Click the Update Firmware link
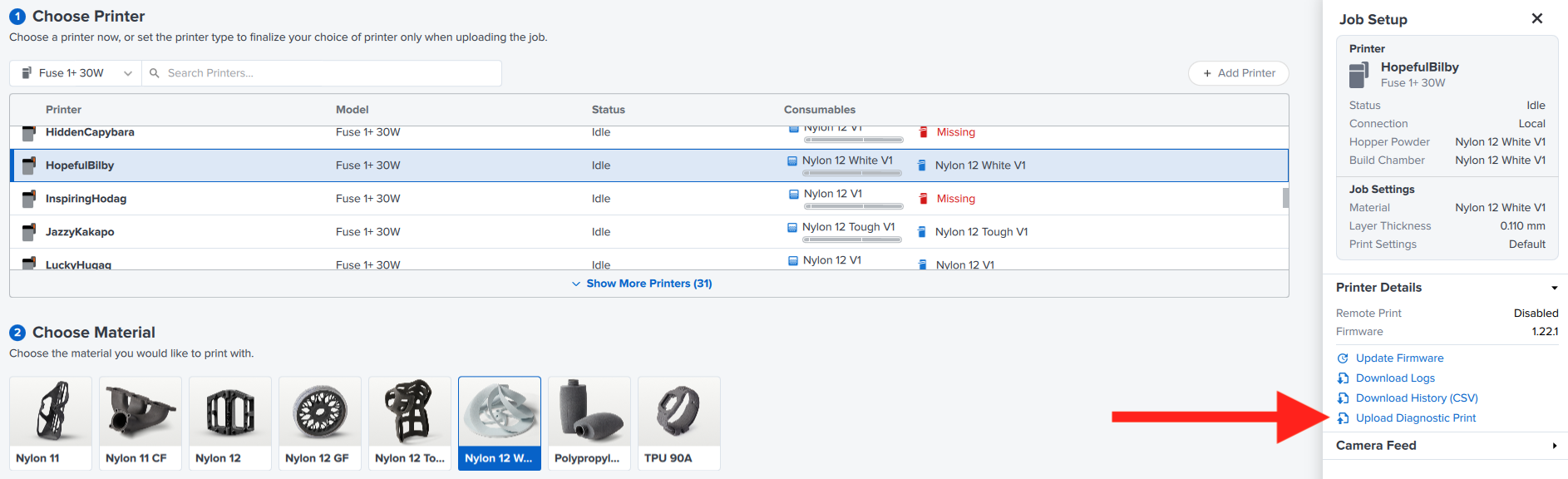 (1399, 358)
